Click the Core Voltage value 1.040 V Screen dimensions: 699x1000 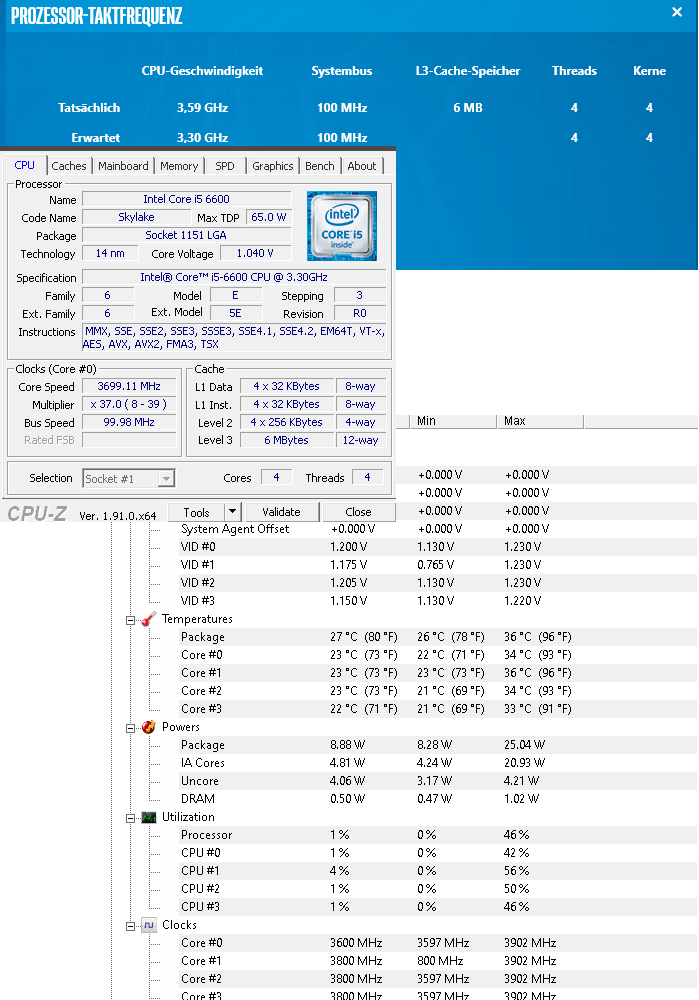tap(255, 253)
